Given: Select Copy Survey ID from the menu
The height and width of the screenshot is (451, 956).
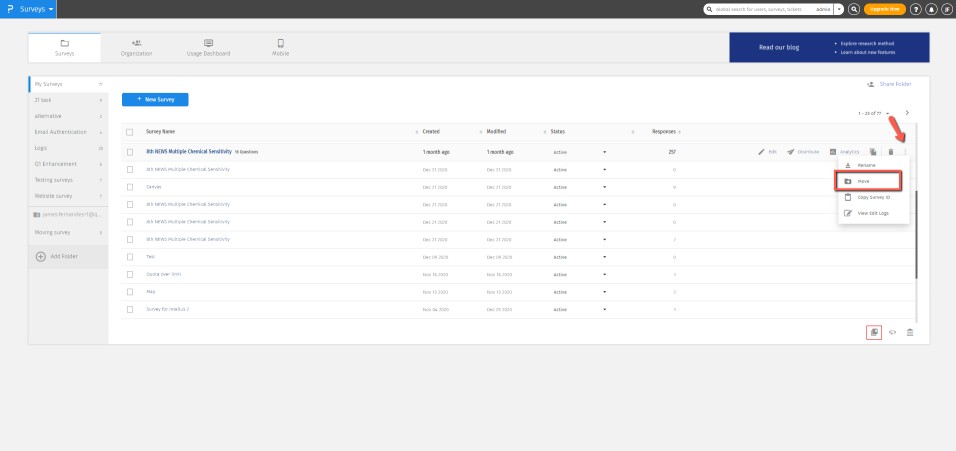Looking at the screenshot, I should point(873,197).
